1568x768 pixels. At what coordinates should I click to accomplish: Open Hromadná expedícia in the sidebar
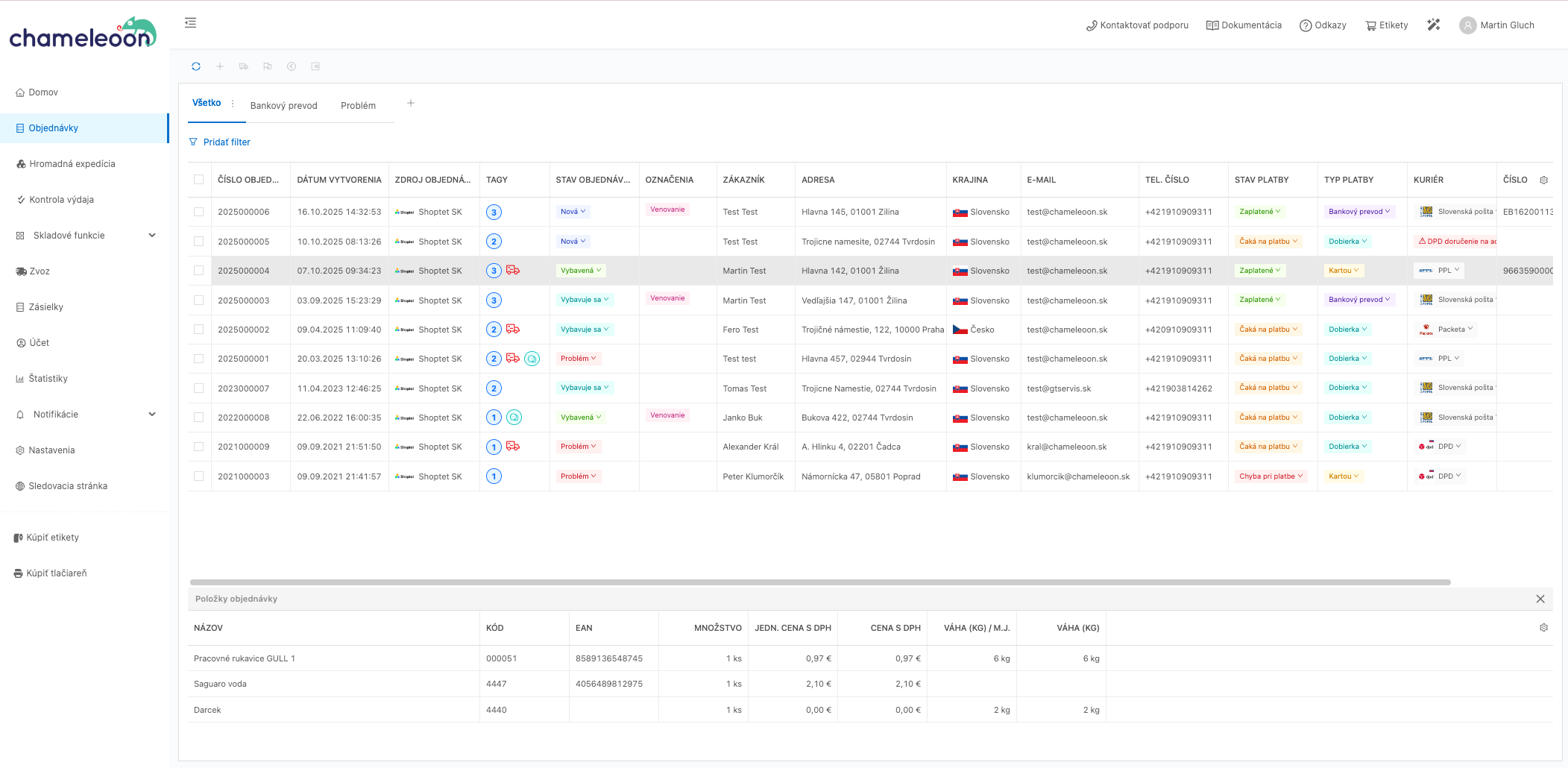[72, 164]
